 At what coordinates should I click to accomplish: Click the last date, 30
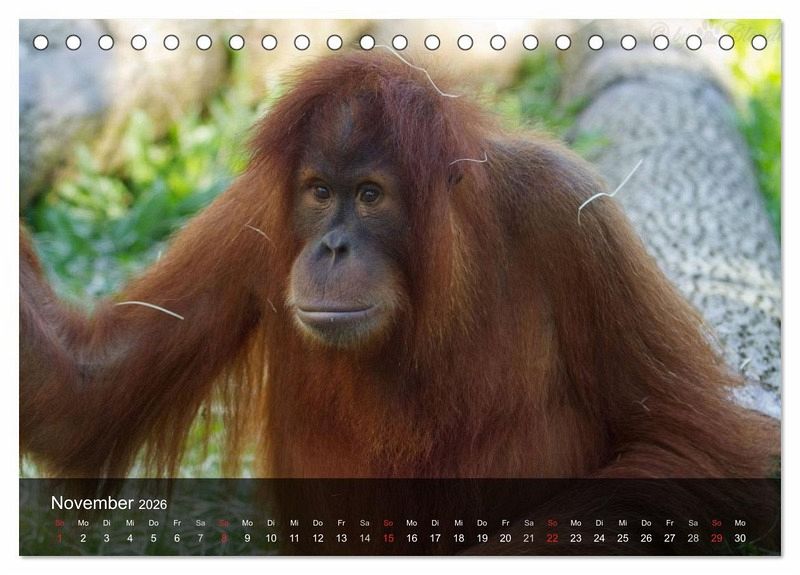coord(740,538)
